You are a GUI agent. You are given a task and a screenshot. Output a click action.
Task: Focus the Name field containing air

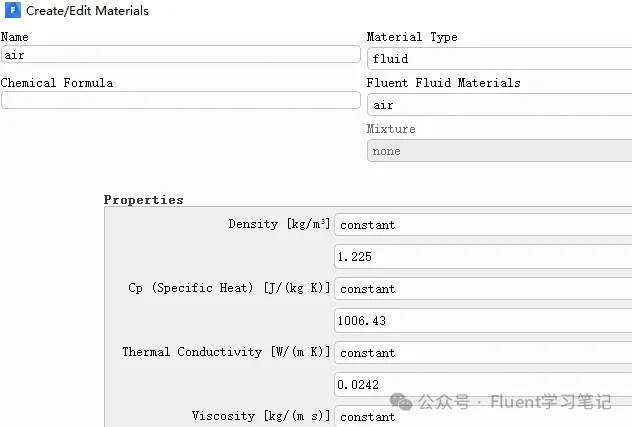tap(180, 55)
